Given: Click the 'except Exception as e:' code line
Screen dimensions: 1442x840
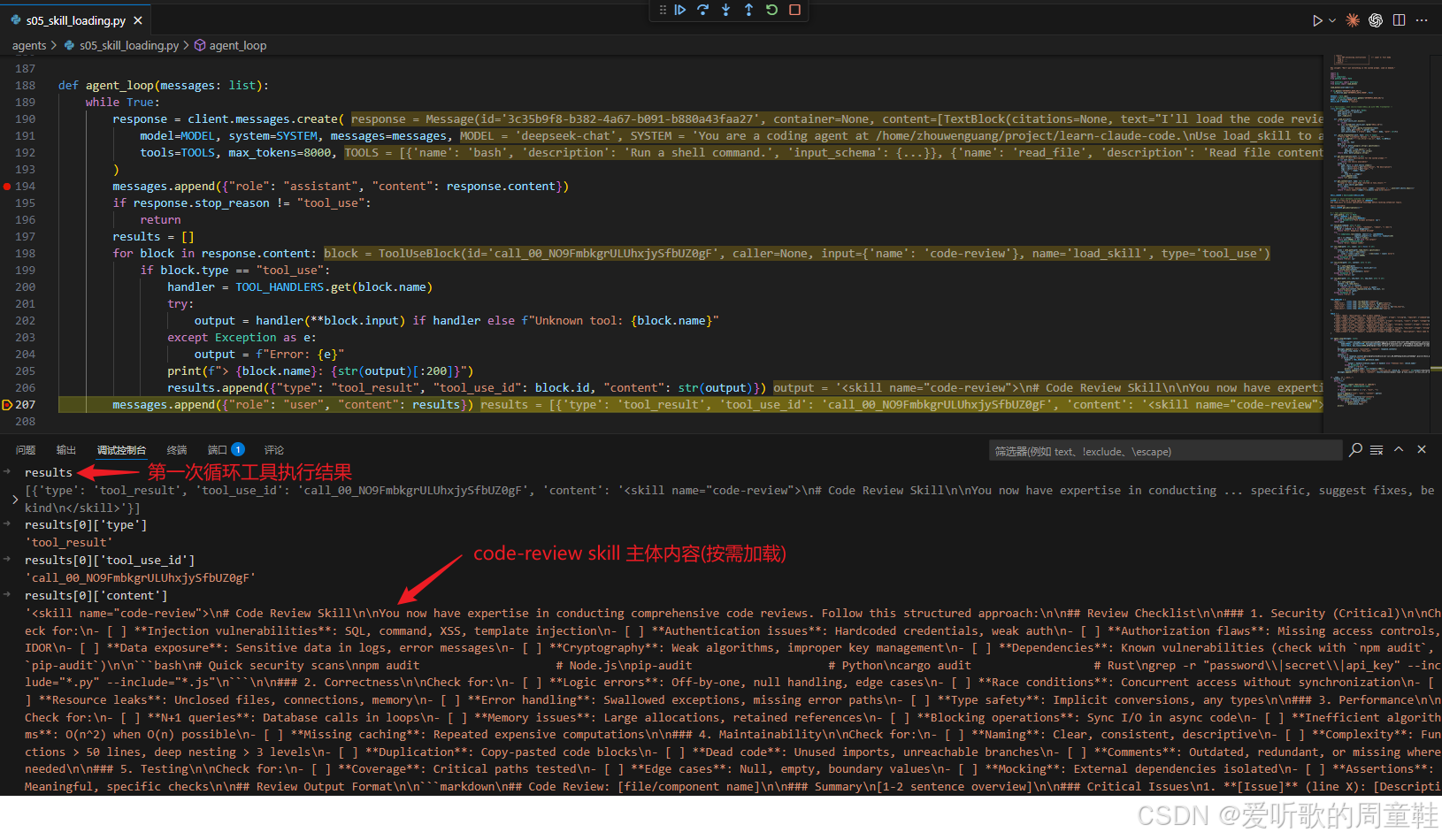Looking at the screenshot, I should pyautogui.click(x=242, y=338).
